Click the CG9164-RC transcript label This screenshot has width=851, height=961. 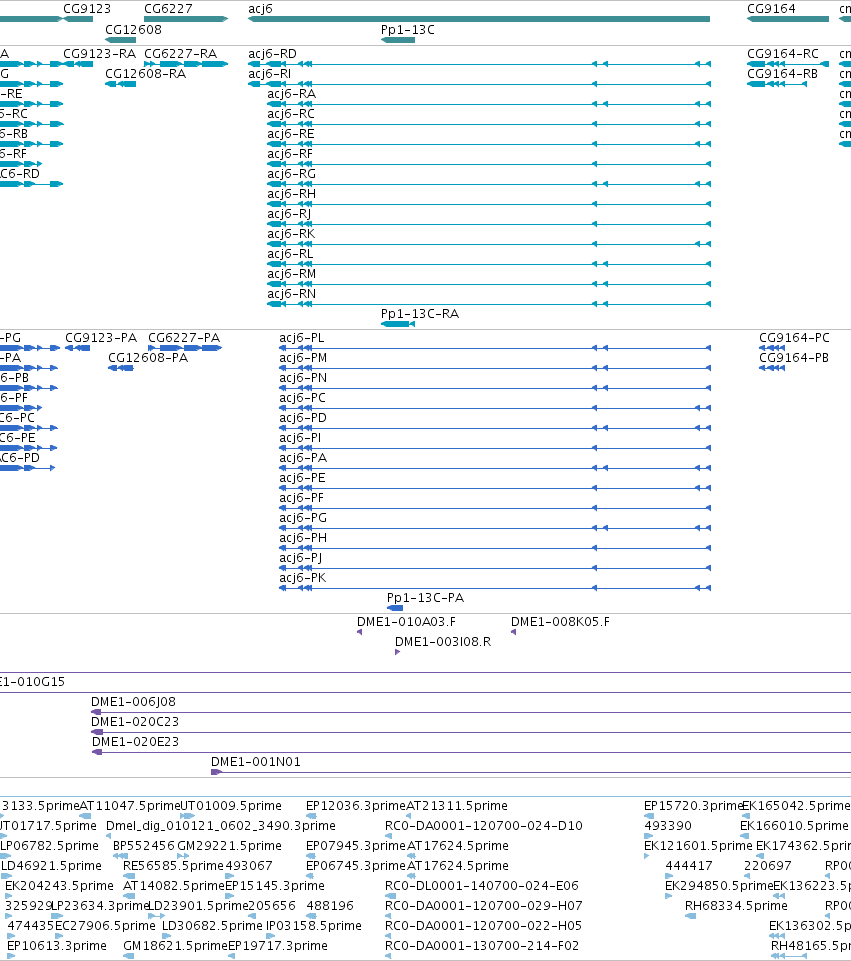782,53
